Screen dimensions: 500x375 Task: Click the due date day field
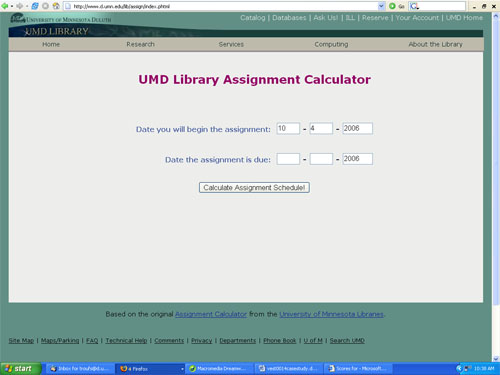[x=321, y=159]
